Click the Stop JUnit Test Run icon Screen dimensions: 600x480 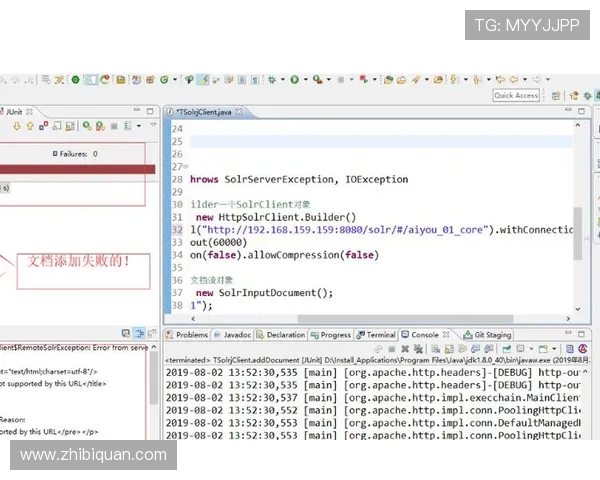113,126
